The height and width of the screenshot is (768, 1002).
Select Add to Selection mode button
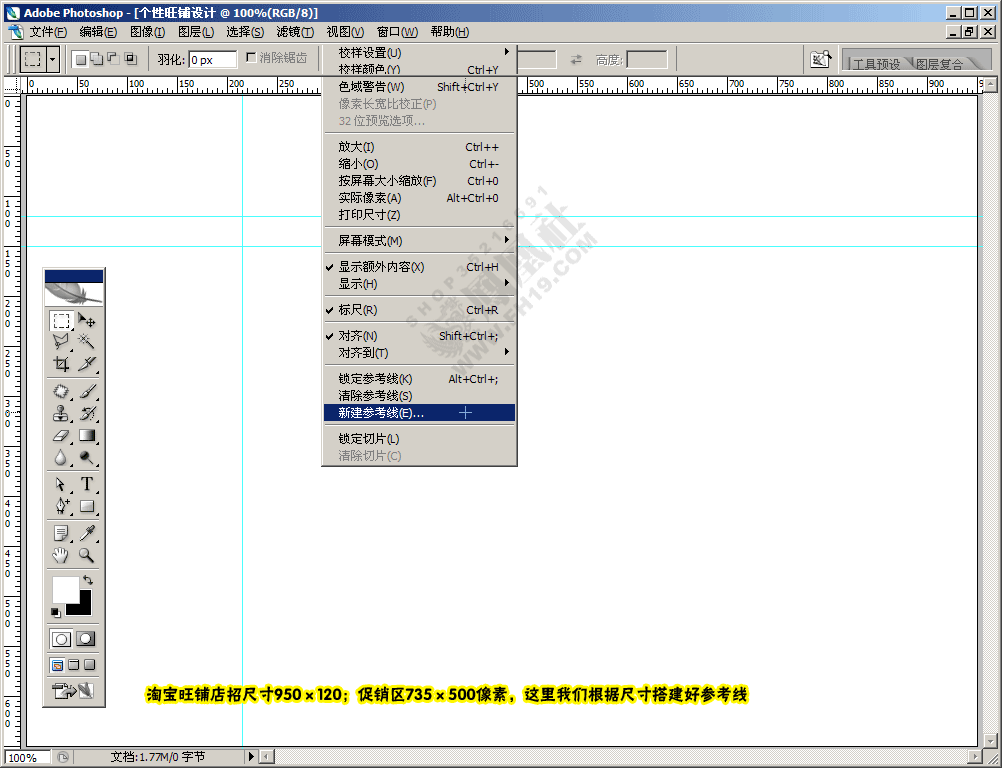coord(97,59)
